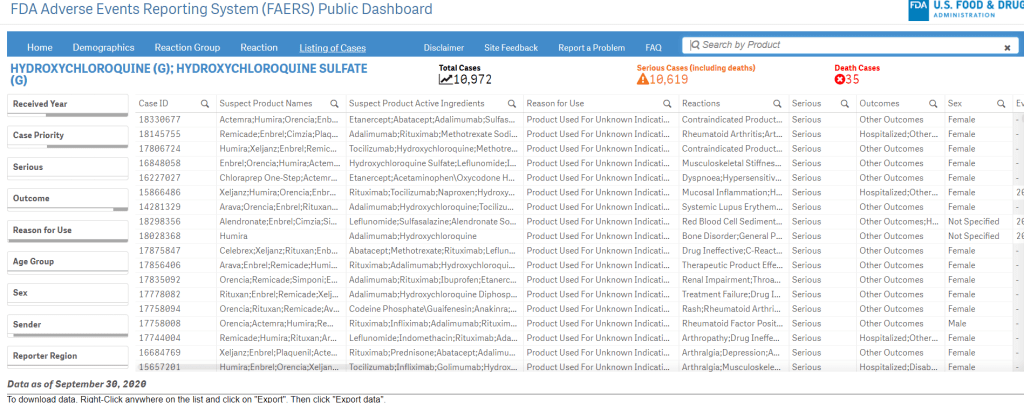Click search icon in Suspect Product Names column

pyautogui.click(x=334, y=103)
